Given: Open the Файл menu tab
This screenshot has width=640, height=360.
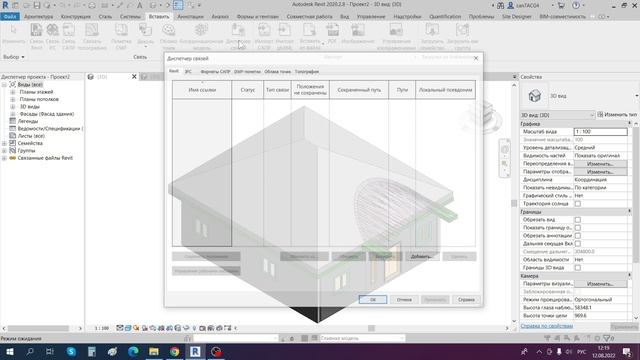Looking at the screenshot, I should coord(10,17).
